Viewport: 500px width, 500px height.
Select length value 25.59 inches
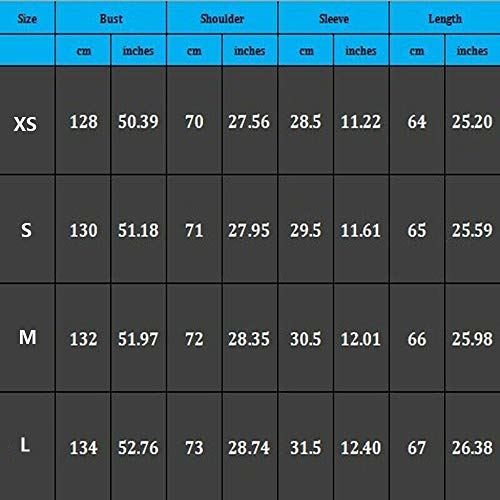click(472, 230)
